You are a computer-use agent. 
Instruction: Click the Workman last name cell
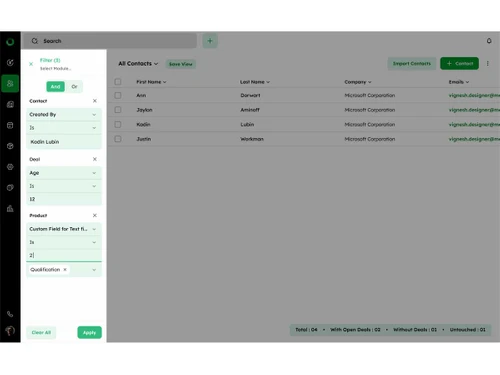pyautogui.click(x=252, y=139)
